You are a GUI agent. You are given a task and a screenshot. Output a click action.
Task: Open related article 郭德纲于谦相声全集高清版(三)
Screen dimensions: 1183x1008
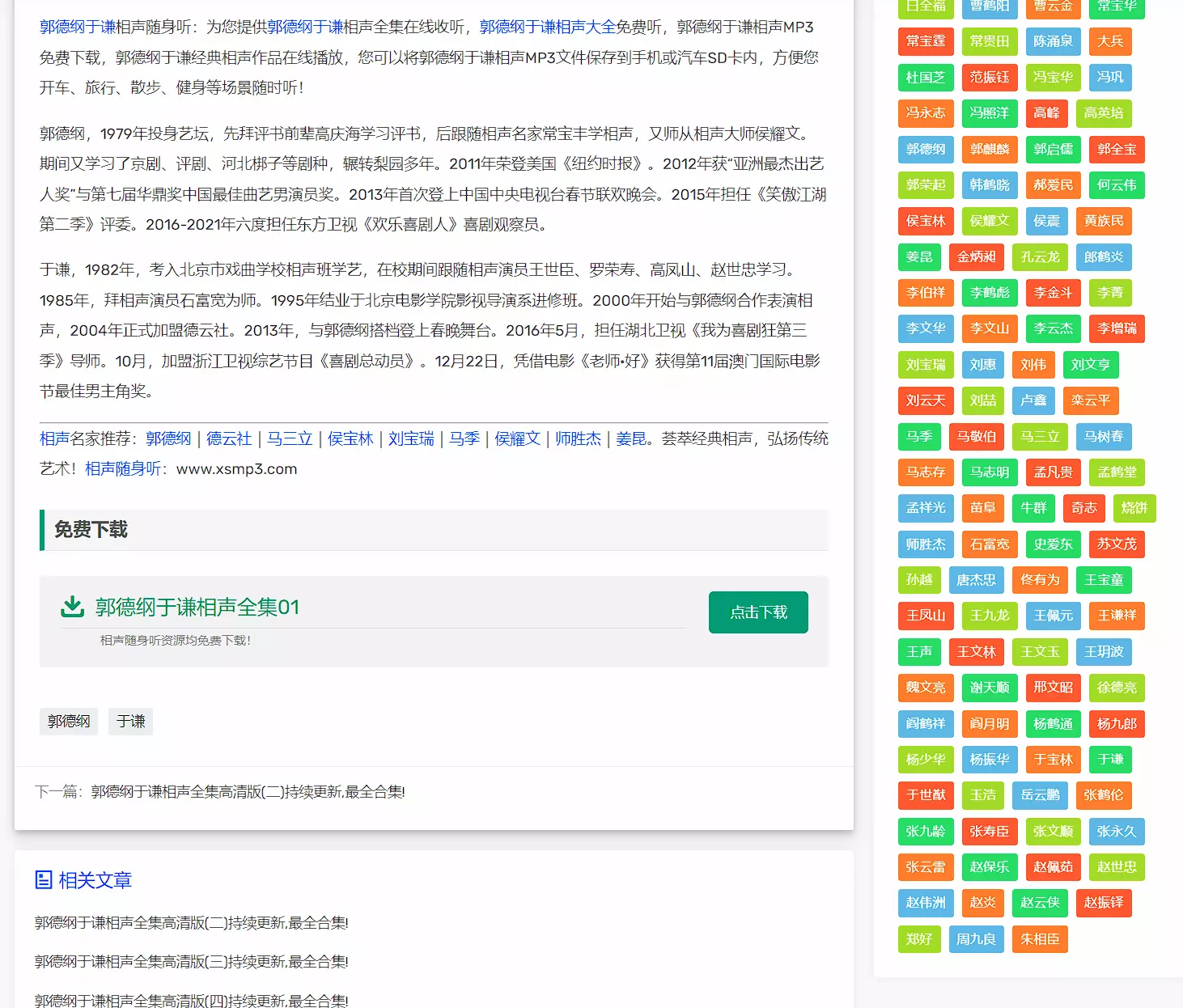pos(191,961)
